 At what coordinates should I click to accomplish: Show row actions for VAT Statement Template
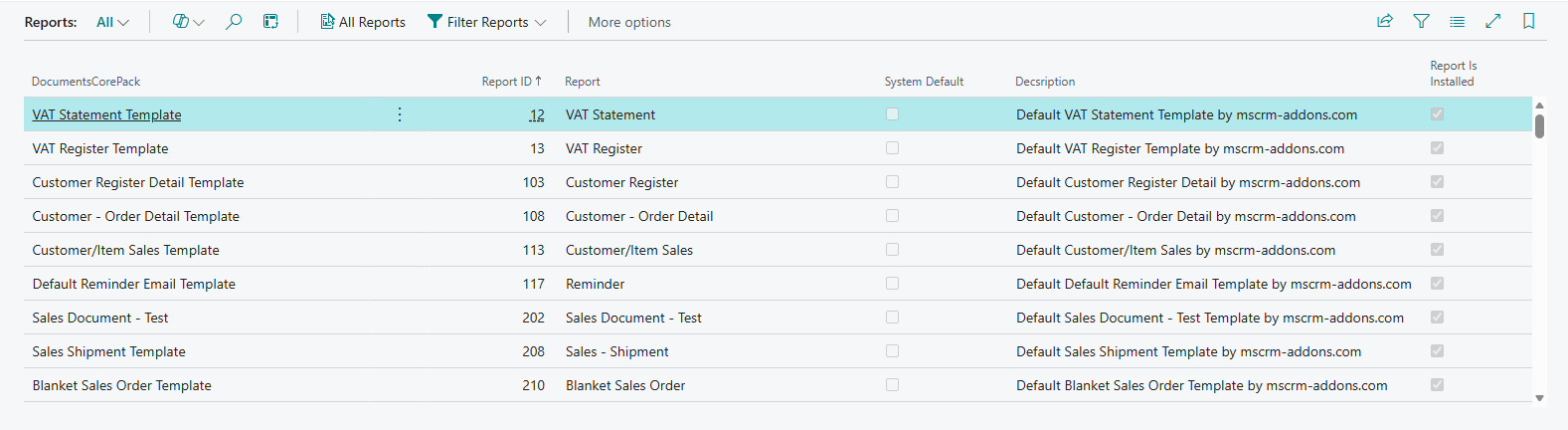[x=400, y=114]
